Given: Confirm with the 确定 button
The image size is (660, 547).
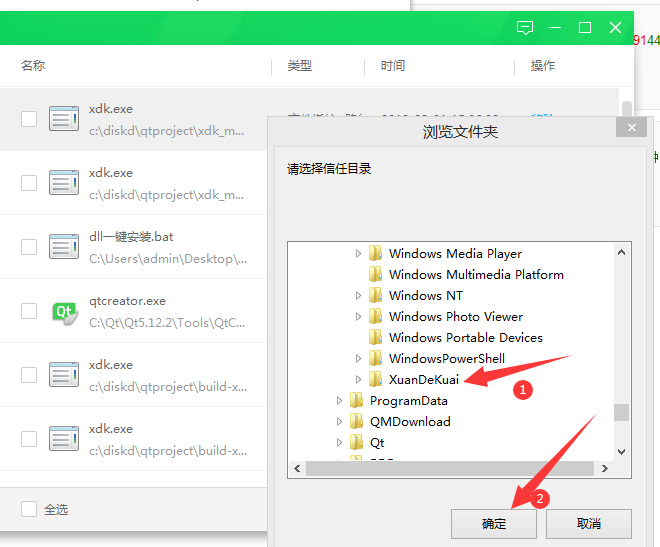Looking at the screenshot, I should [x=494, y=524].
